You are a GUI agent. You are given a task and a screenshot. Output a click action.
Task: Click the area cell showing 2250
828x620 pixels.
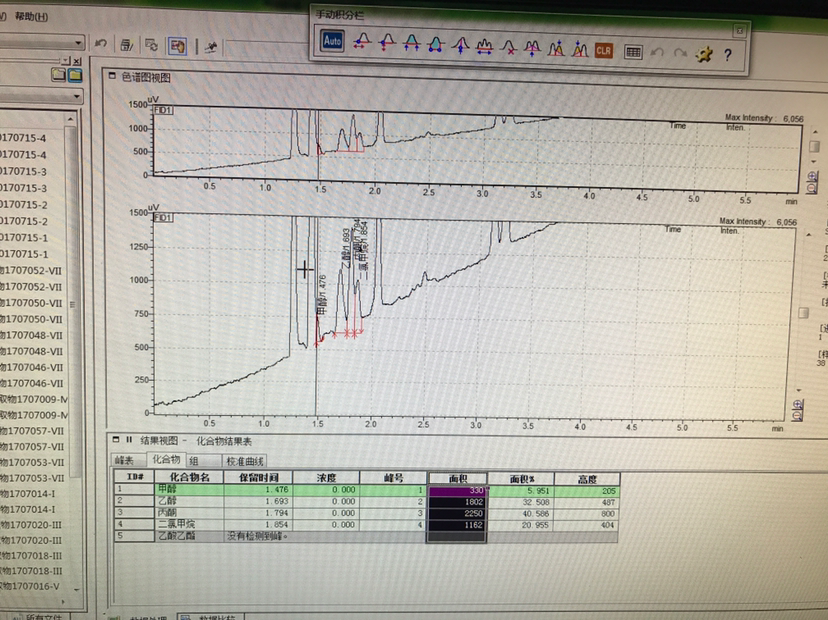pos(457,513)
